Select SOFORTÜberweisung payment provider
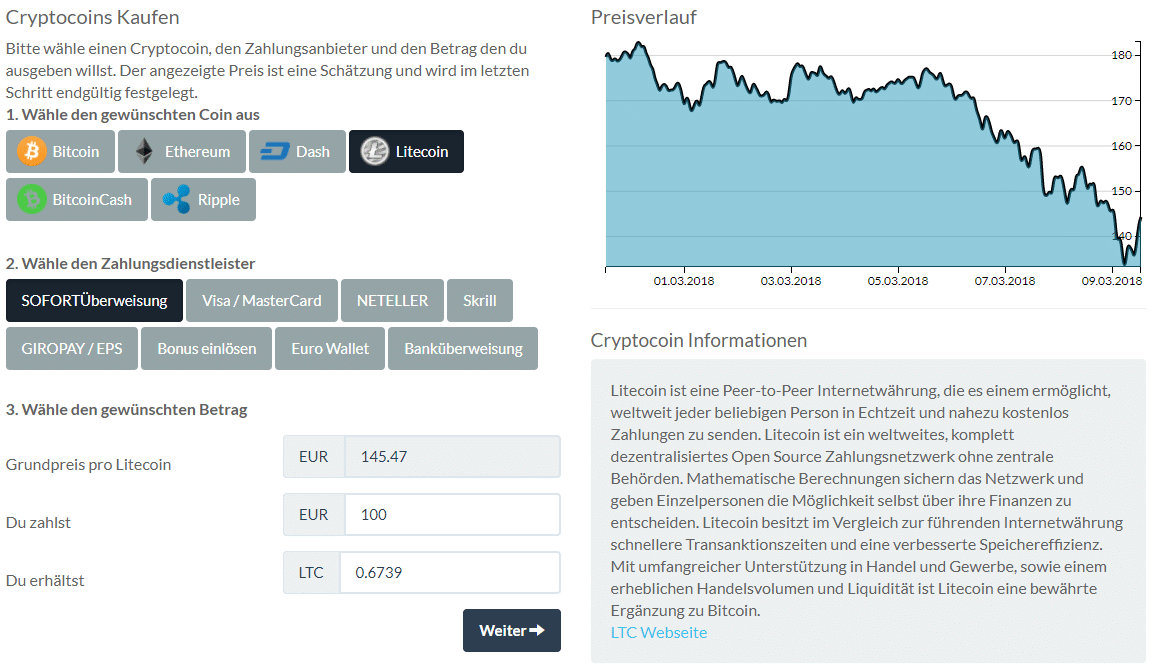This screenshot has height=669, width=1152. [94, 300]
